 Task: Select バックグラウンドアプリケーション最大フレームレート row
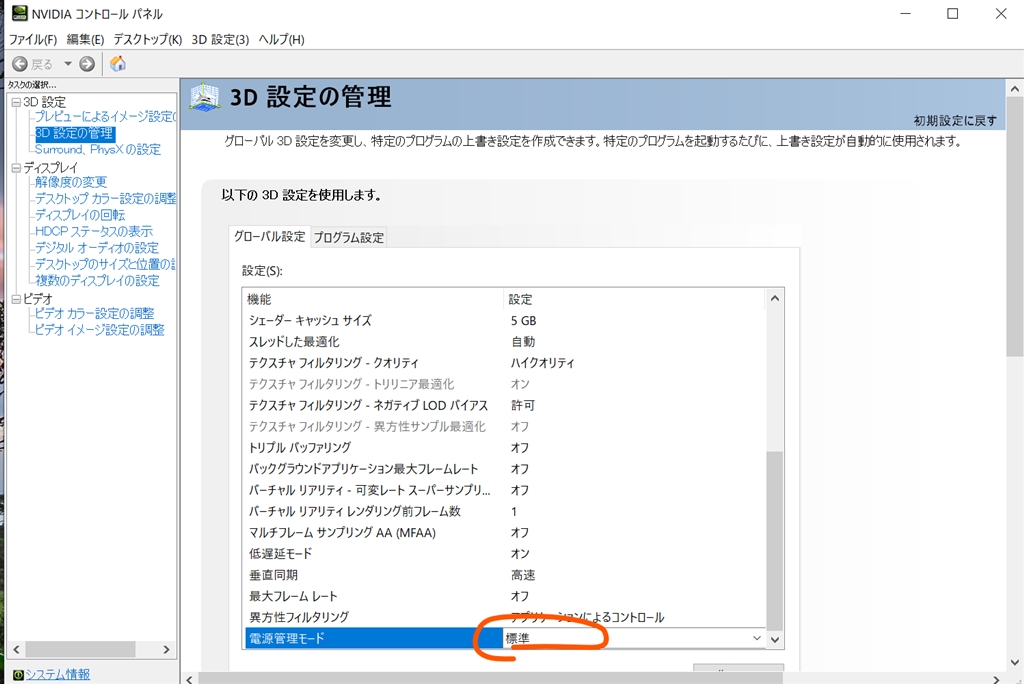pos(504,469)
